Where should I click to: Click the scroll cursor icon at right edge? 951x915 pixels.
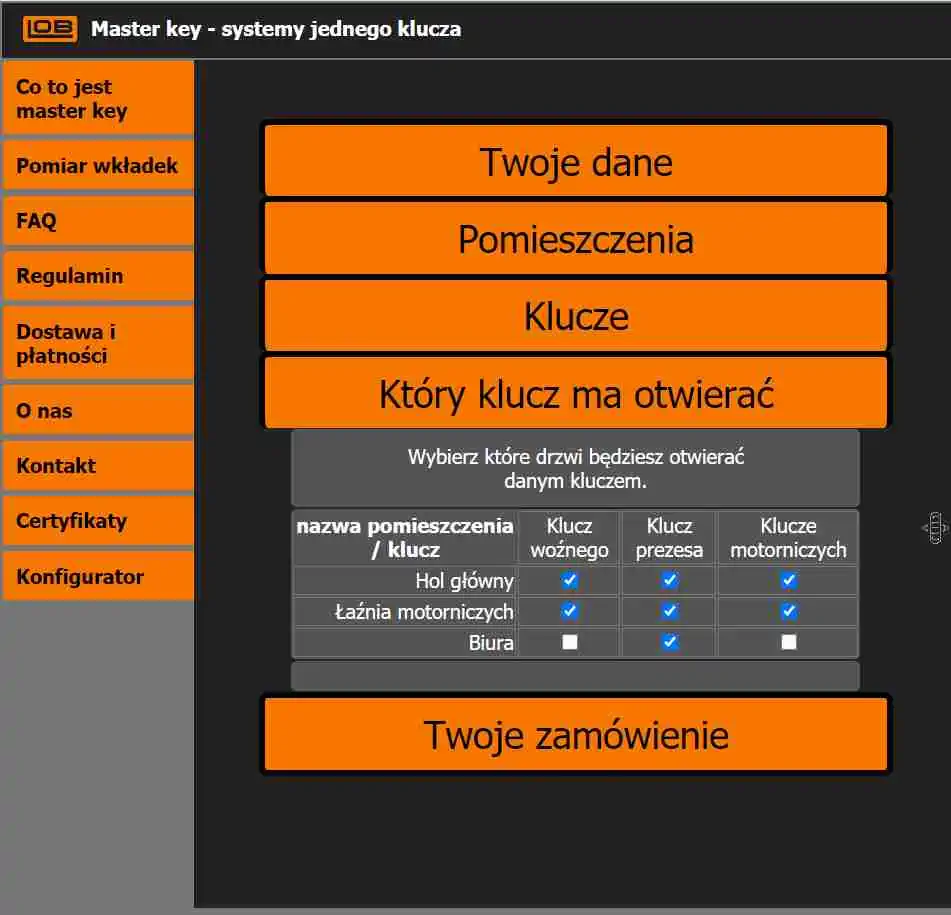[x=935, y=528]
